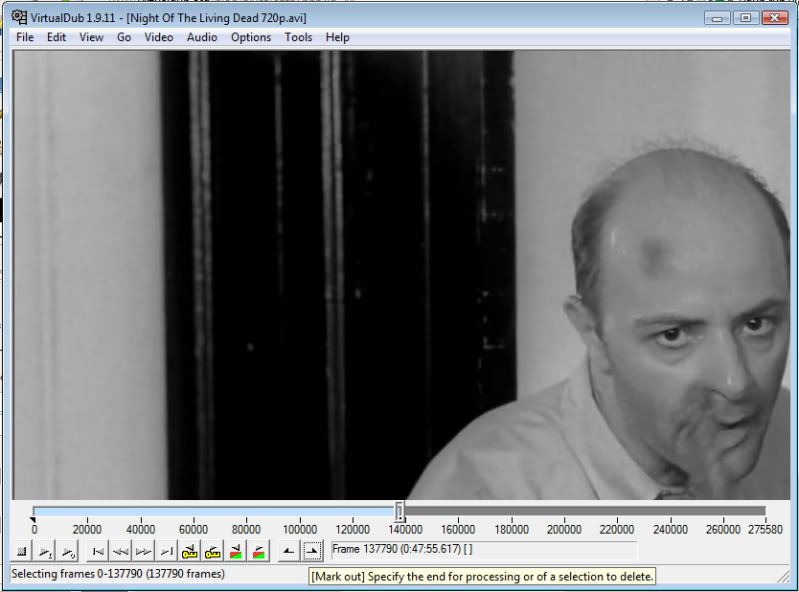Go to previous key frame

point(190,551)
